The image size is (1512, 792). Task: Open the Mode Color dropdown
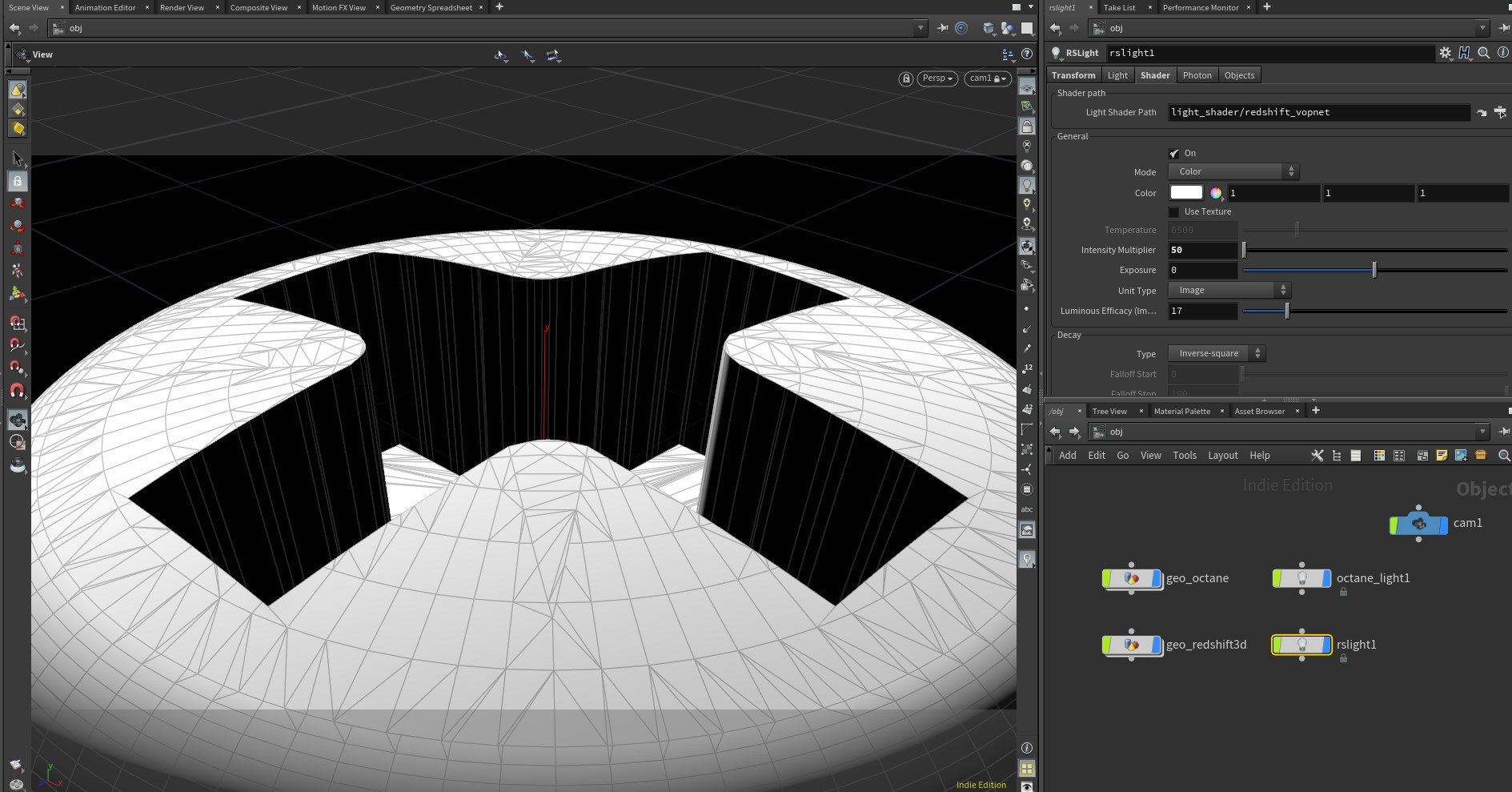click(x=1233, y=171)
